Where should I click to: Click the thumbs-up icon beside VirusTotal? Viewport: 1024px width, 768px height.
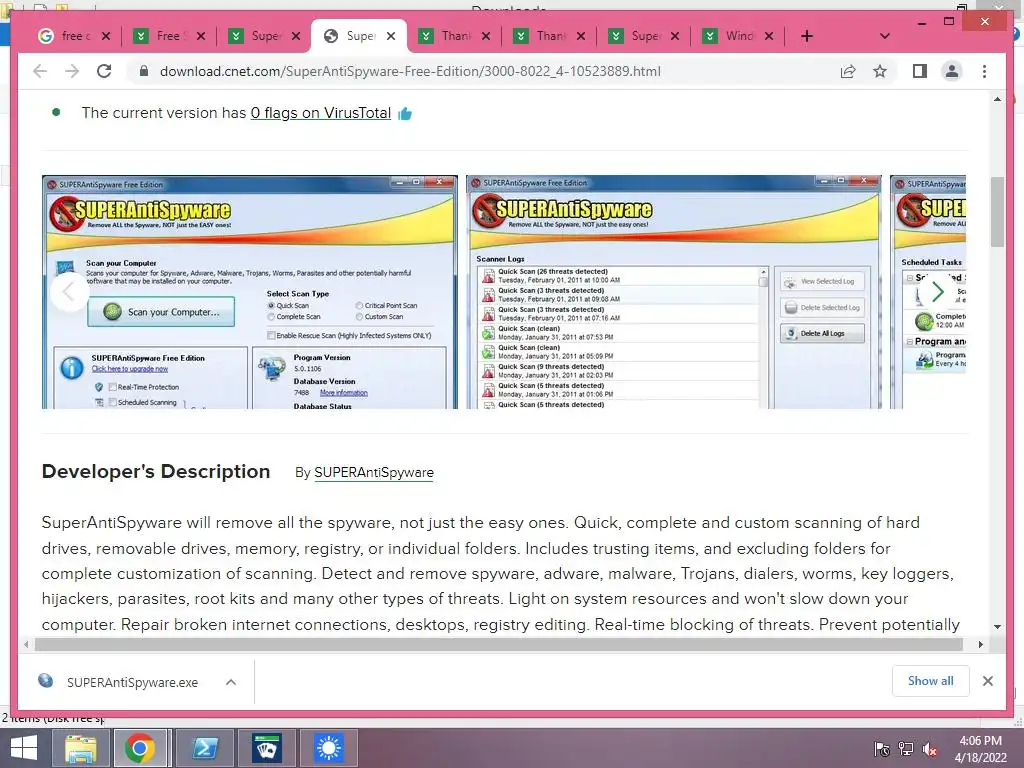click(405, 114)
